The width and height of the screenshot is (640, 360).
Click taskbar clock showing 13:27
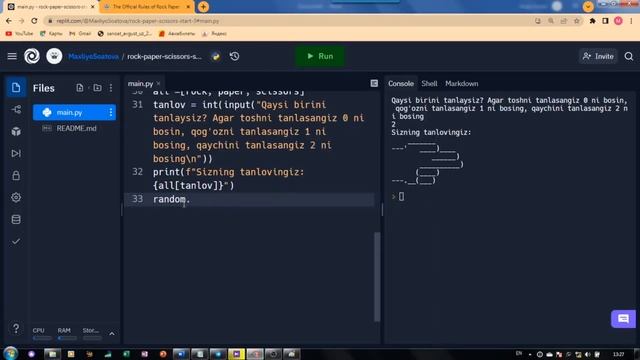click(x=618, y=354)
